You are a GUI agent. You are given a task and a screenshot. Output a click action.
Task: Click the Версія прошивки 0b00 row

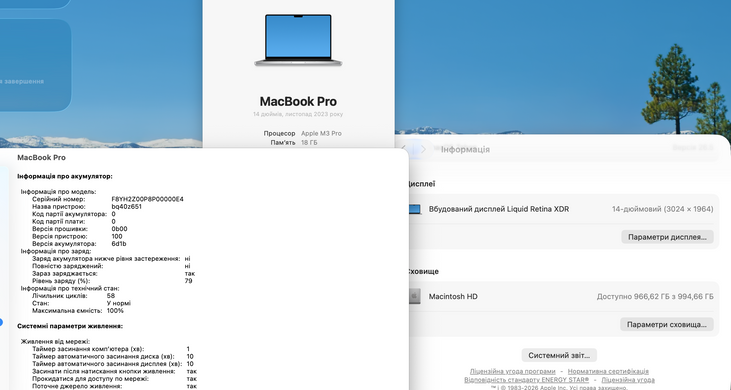click(x=80, y=229)
